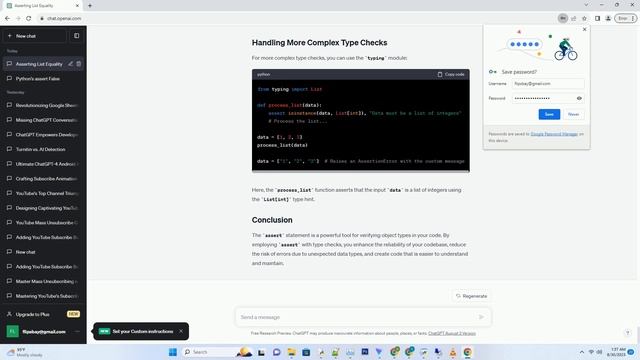The width and height of the screenshot is (640, 360).
Task: Dismiss the Set your Custom instructions tooltip
Action: 181,331
